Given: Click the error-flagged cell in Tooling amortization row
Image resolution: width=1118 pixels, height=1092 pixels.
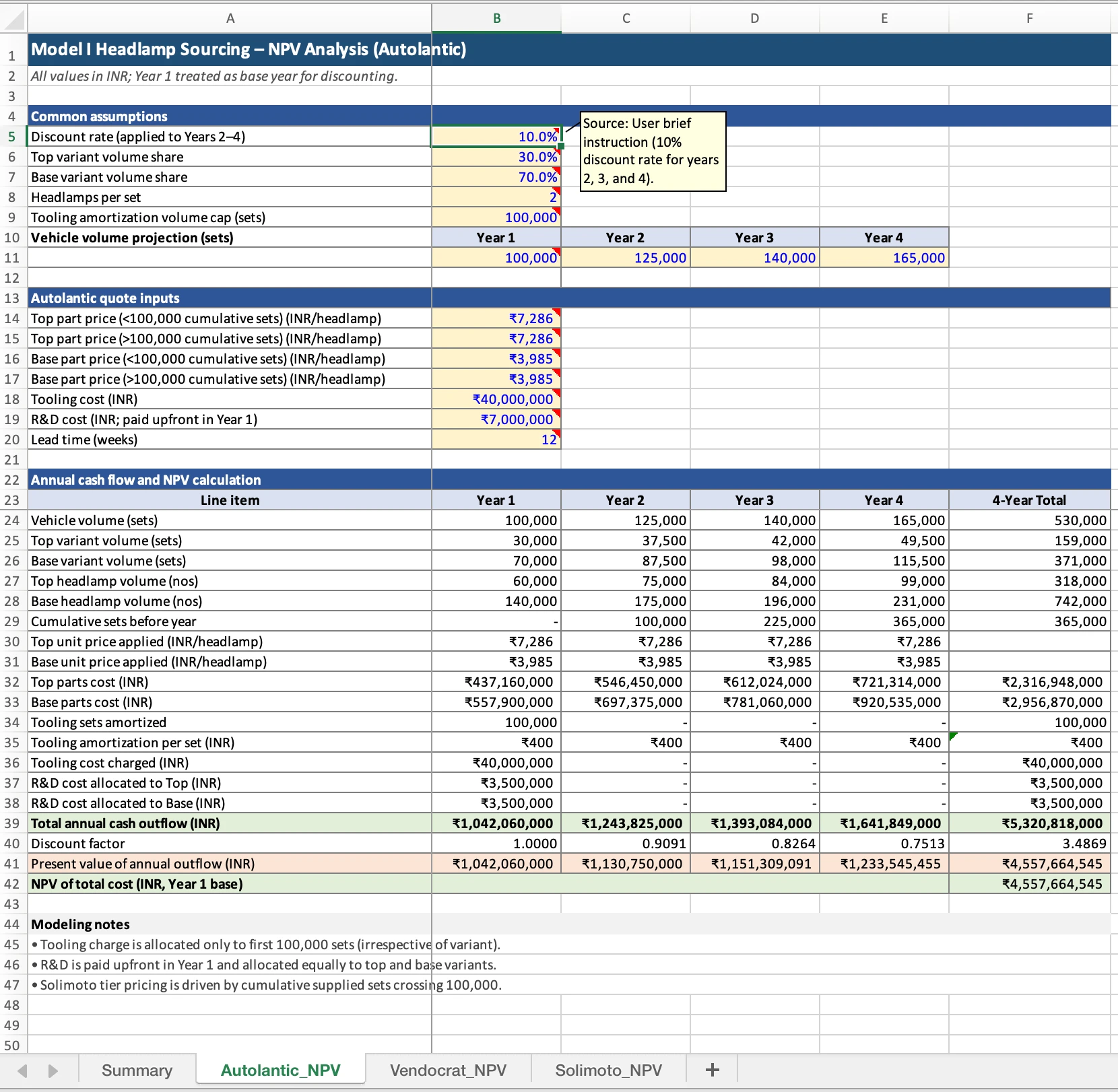Looking at the screenshot, I should click(1029, 743).
